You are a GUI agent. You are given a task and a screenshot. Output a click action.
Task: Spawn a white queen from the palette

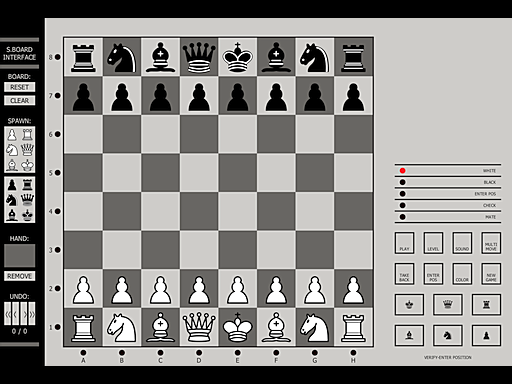click(27, 150)
